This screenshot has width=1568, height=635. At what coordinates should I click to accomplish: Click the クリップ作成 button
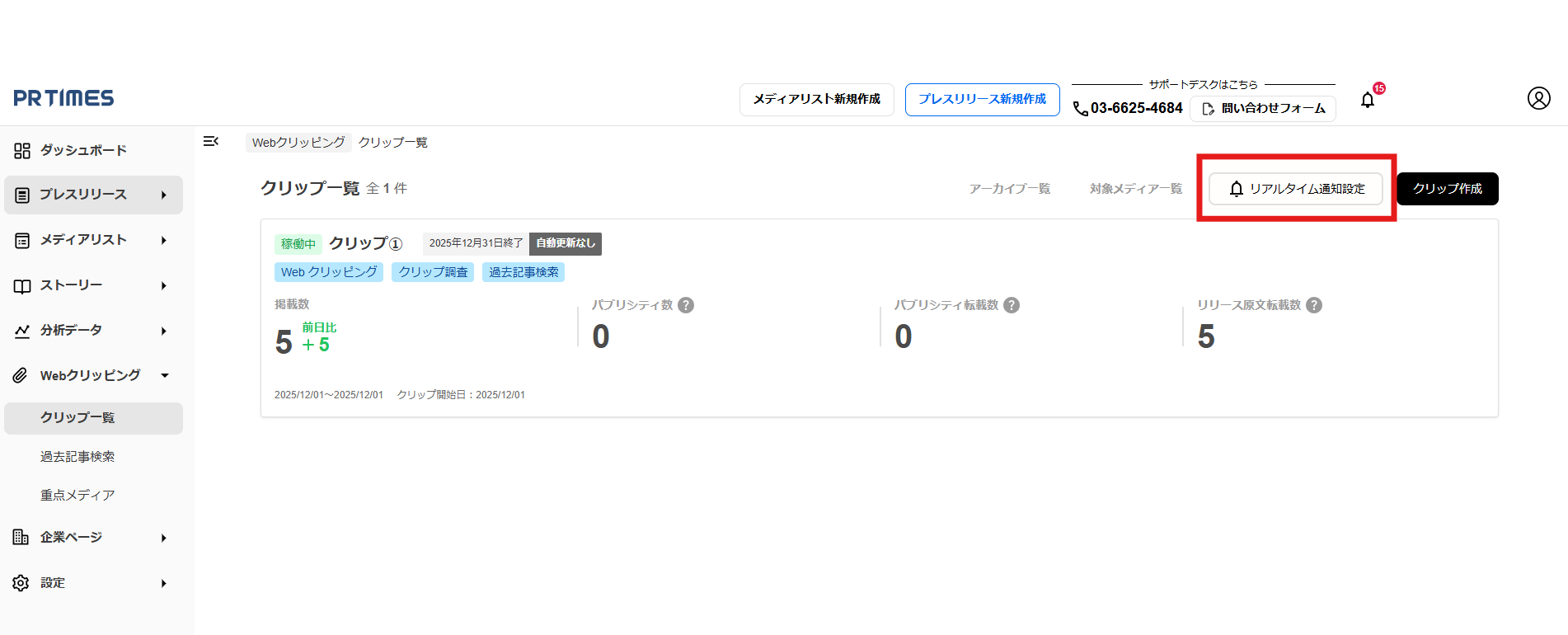tap(1447, 189)
